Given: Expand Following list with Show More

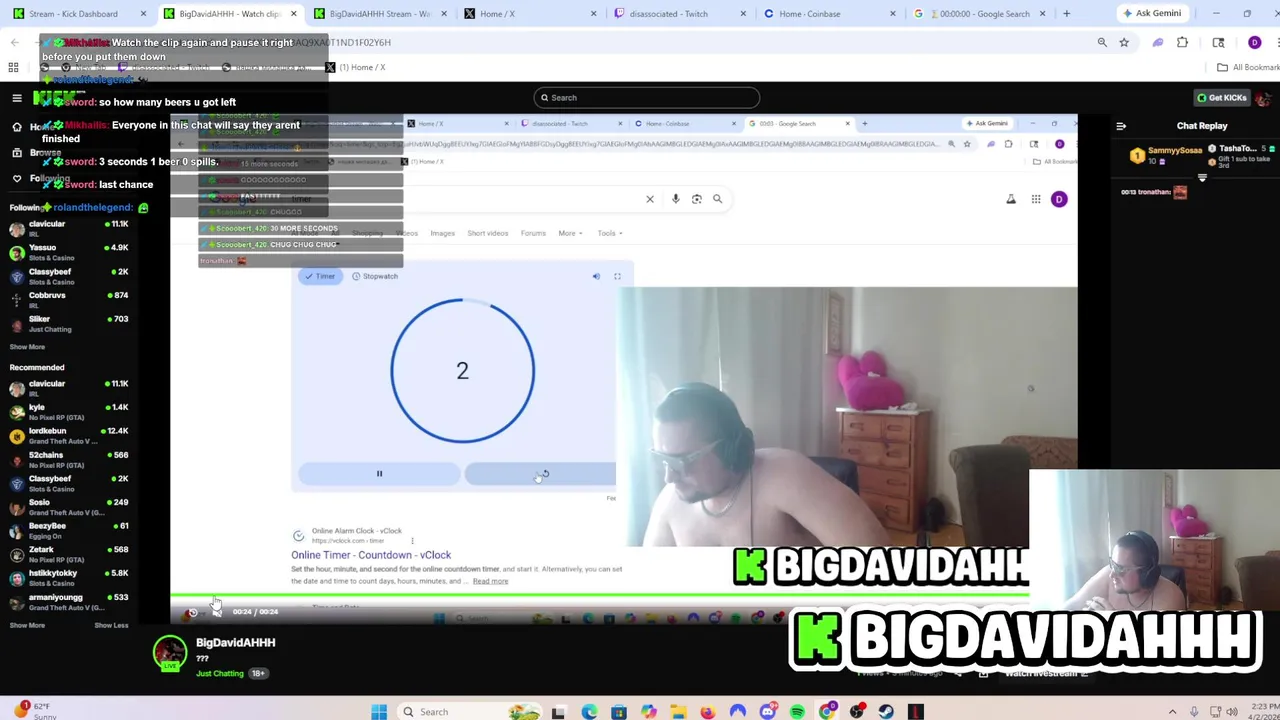Looking at the screenshot, I should tap(27, 347).
